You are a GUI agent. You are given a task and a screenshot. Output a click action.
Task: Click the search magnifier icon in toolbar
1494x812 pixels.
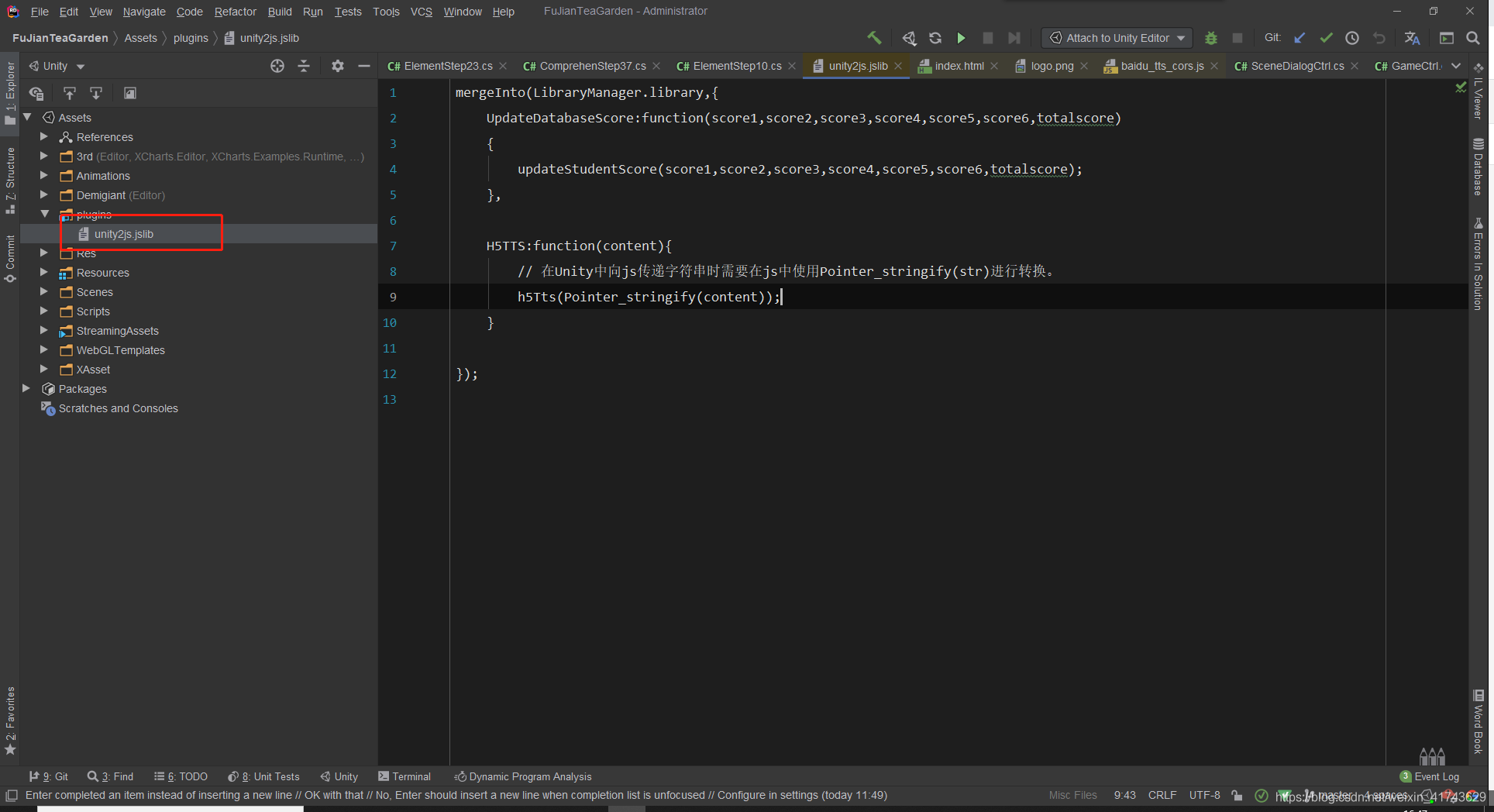1473,38
